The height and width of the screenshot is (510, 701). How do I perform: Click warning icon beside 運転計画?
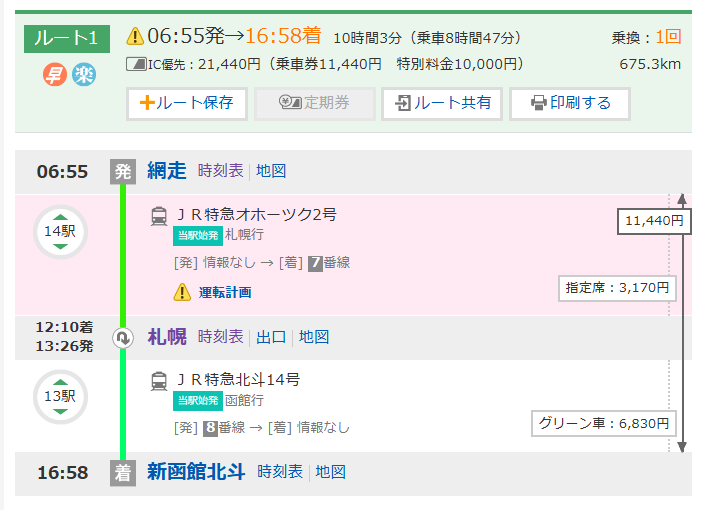pos(182,292)
